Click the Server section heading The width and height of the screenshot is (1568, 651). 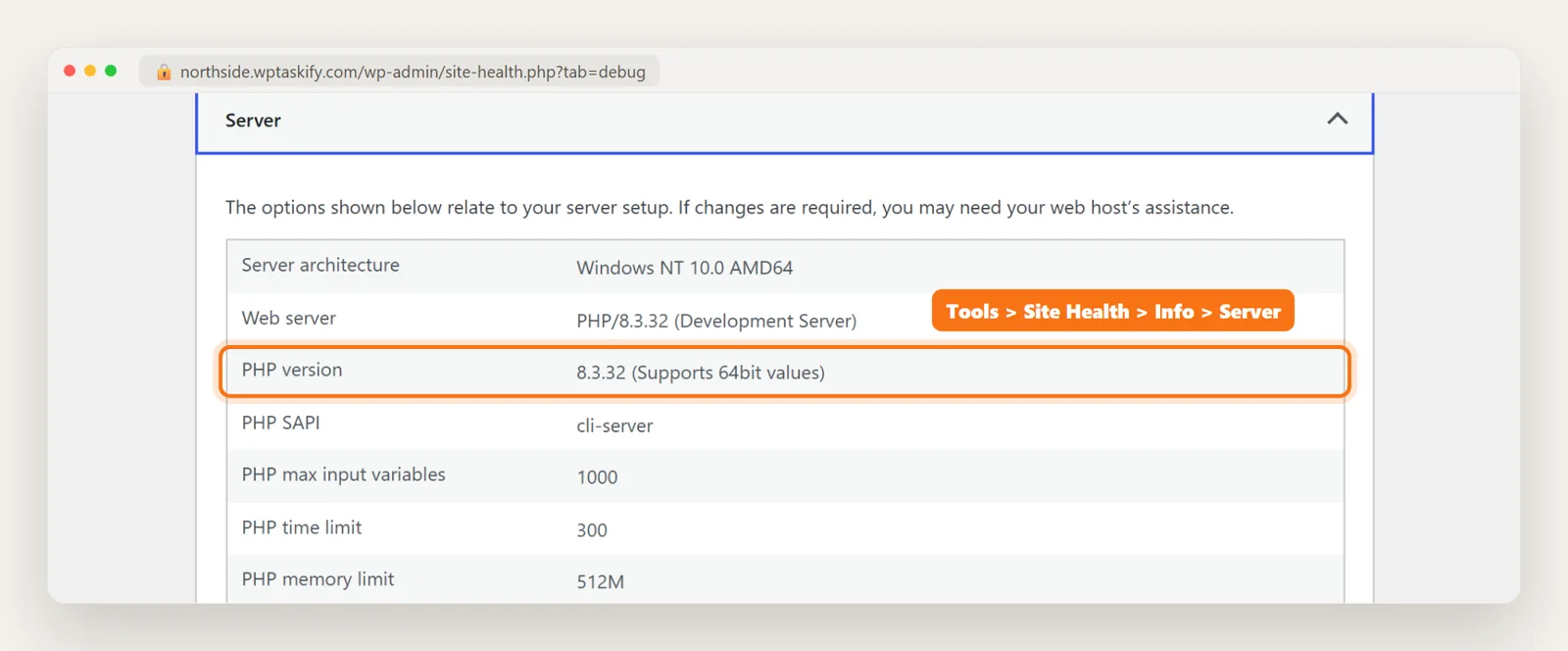point(253,121)
